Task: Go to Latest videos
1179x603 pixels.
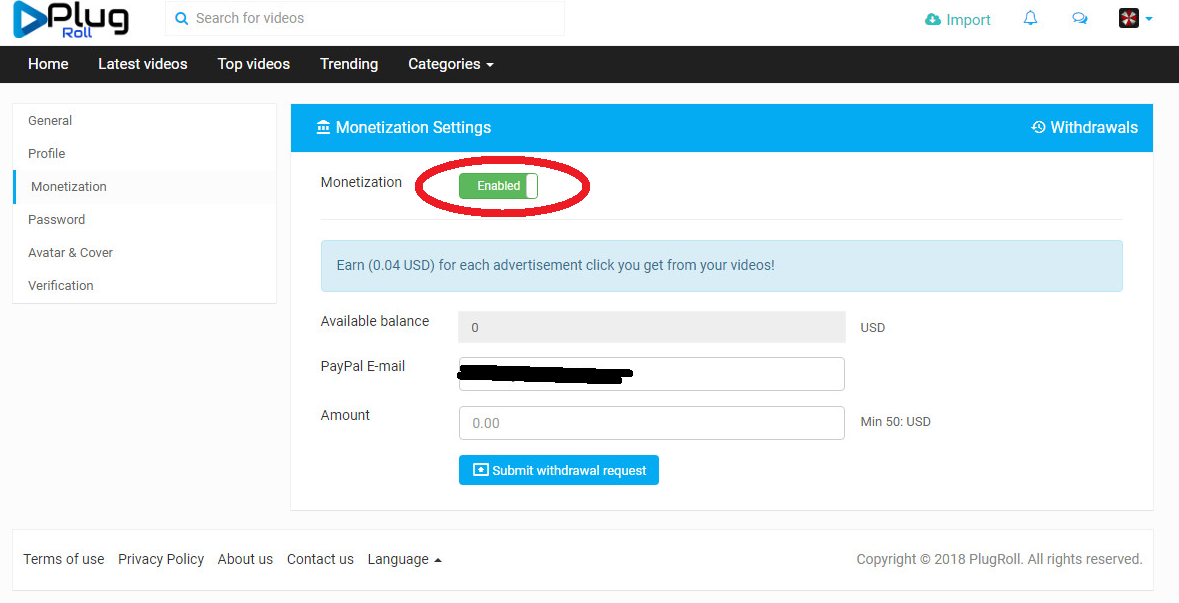Action: click(x=142, y=64)
